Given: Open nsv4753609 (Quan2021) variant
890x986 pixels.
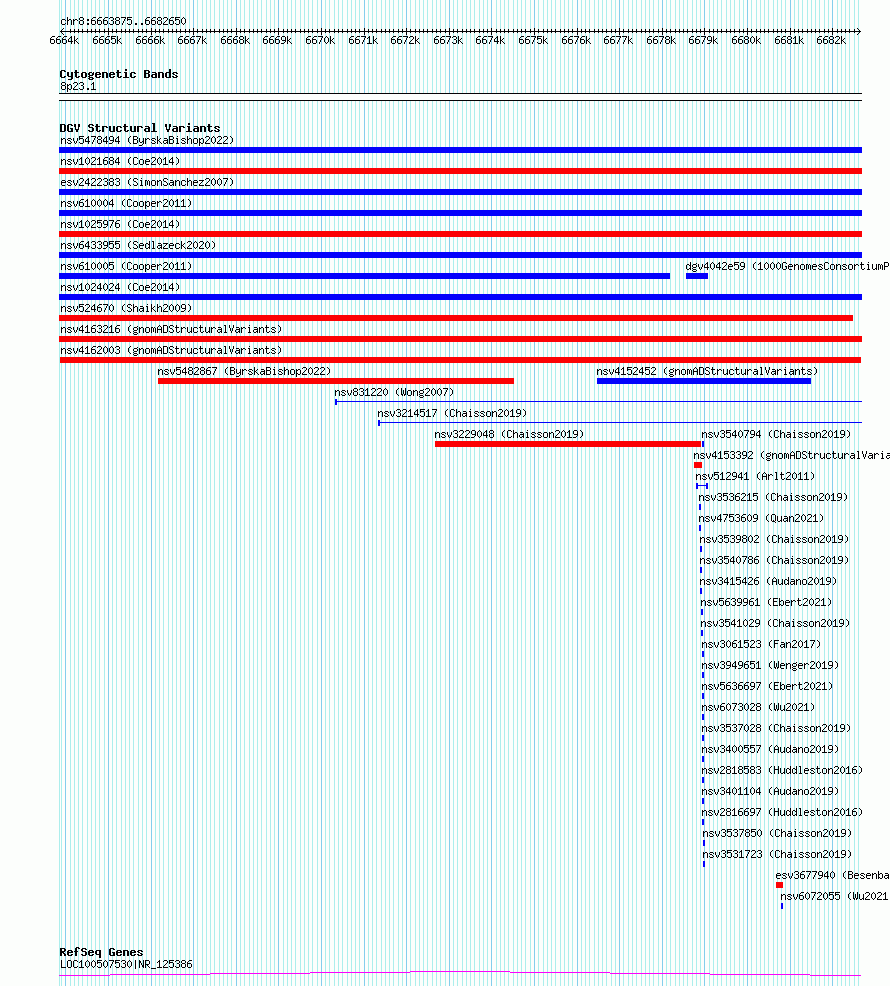Looking at the screenshot, I should click(761, 518).
